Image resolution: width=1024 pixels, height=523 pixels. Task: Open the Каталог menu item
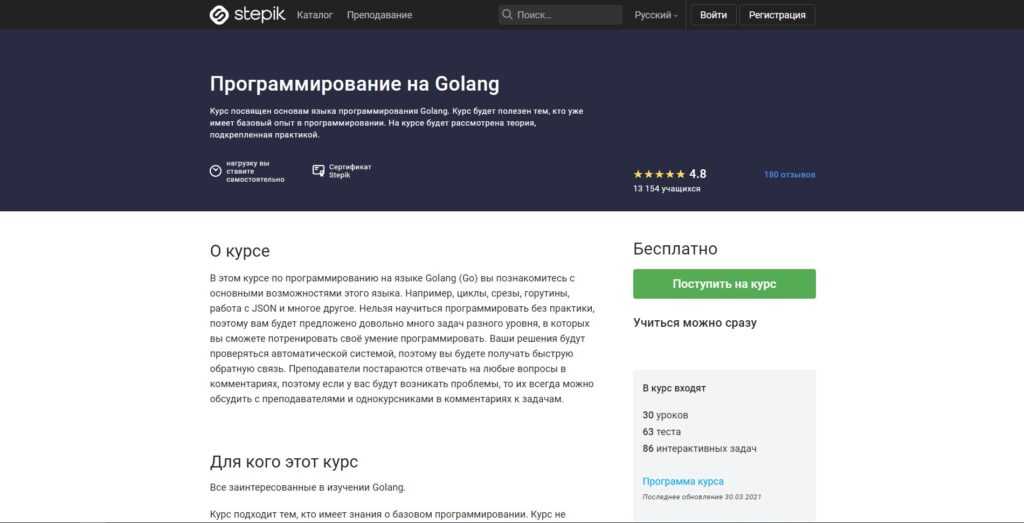click(x=315, y=15)
